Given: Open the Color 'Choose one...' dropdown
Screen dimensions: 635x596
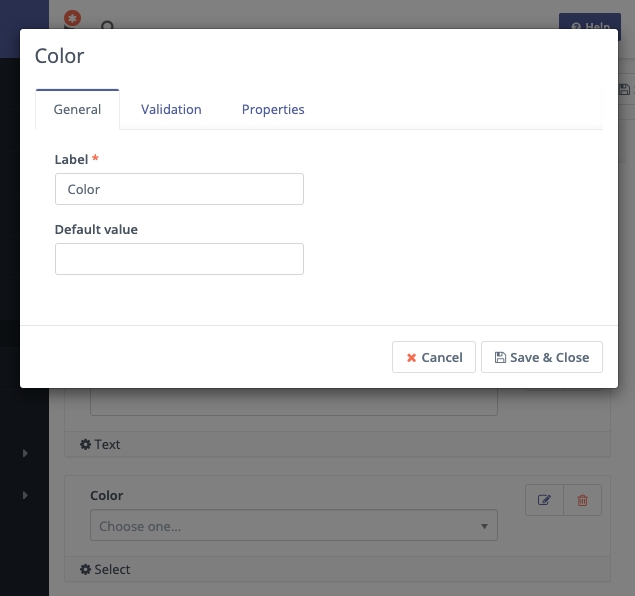Looking at the screenshot, I should point(293,526).
